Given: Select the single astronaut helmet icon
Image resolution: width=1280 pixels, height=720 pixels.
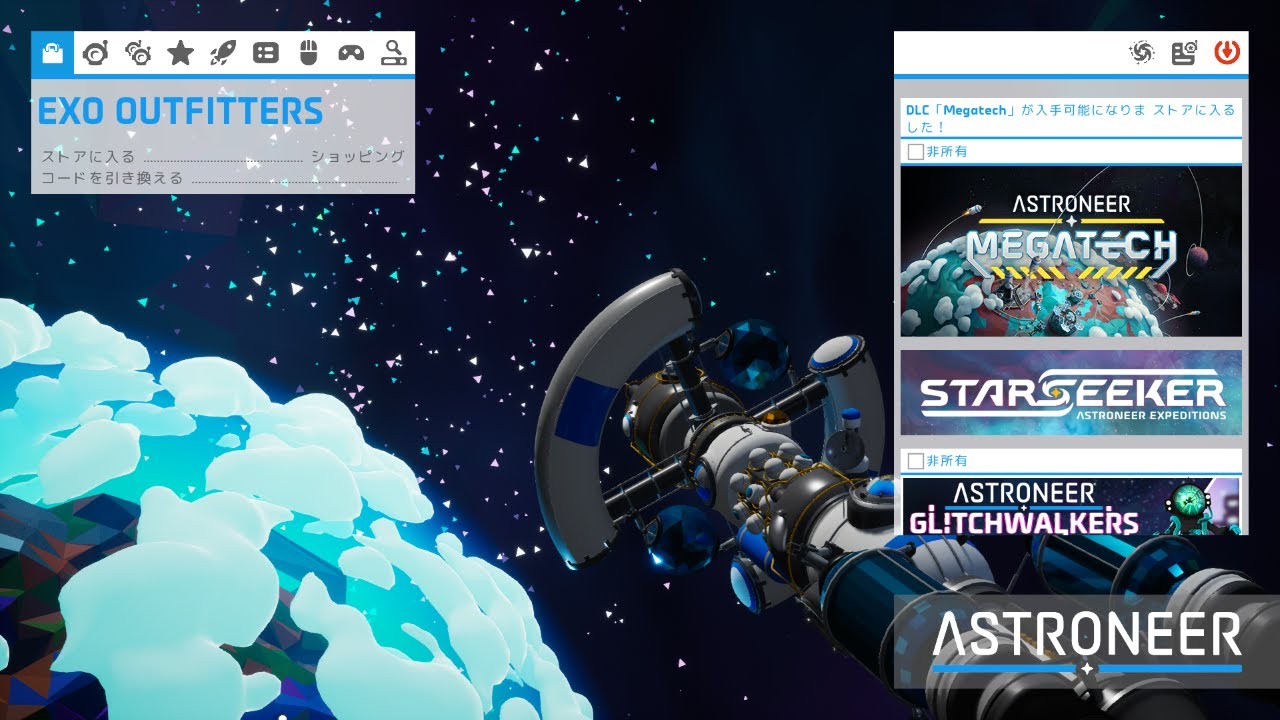Looking at the screenshot, I should tap(96, 53).
